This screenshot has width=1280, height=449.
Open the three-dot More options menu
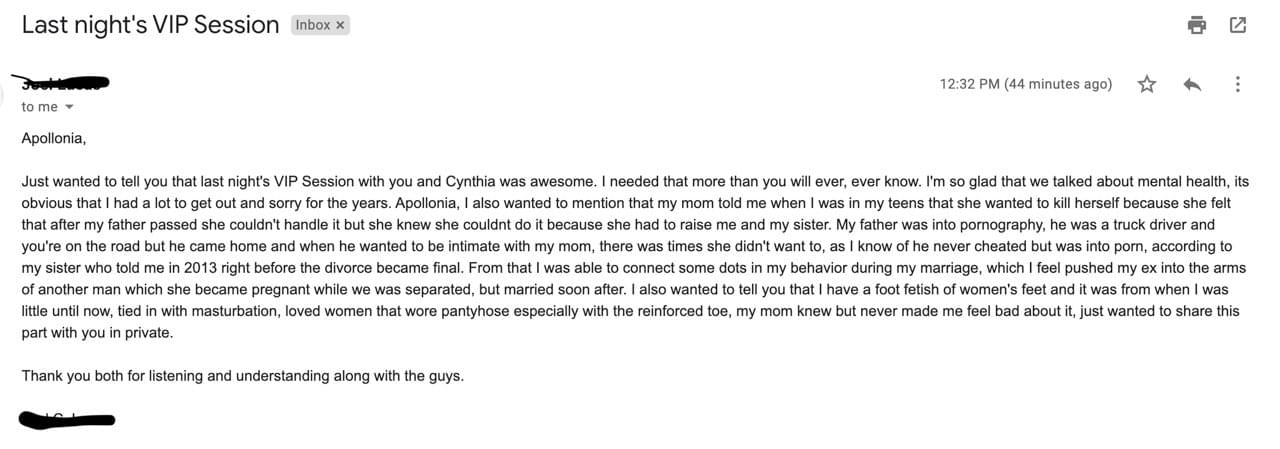coord(1238,84)
